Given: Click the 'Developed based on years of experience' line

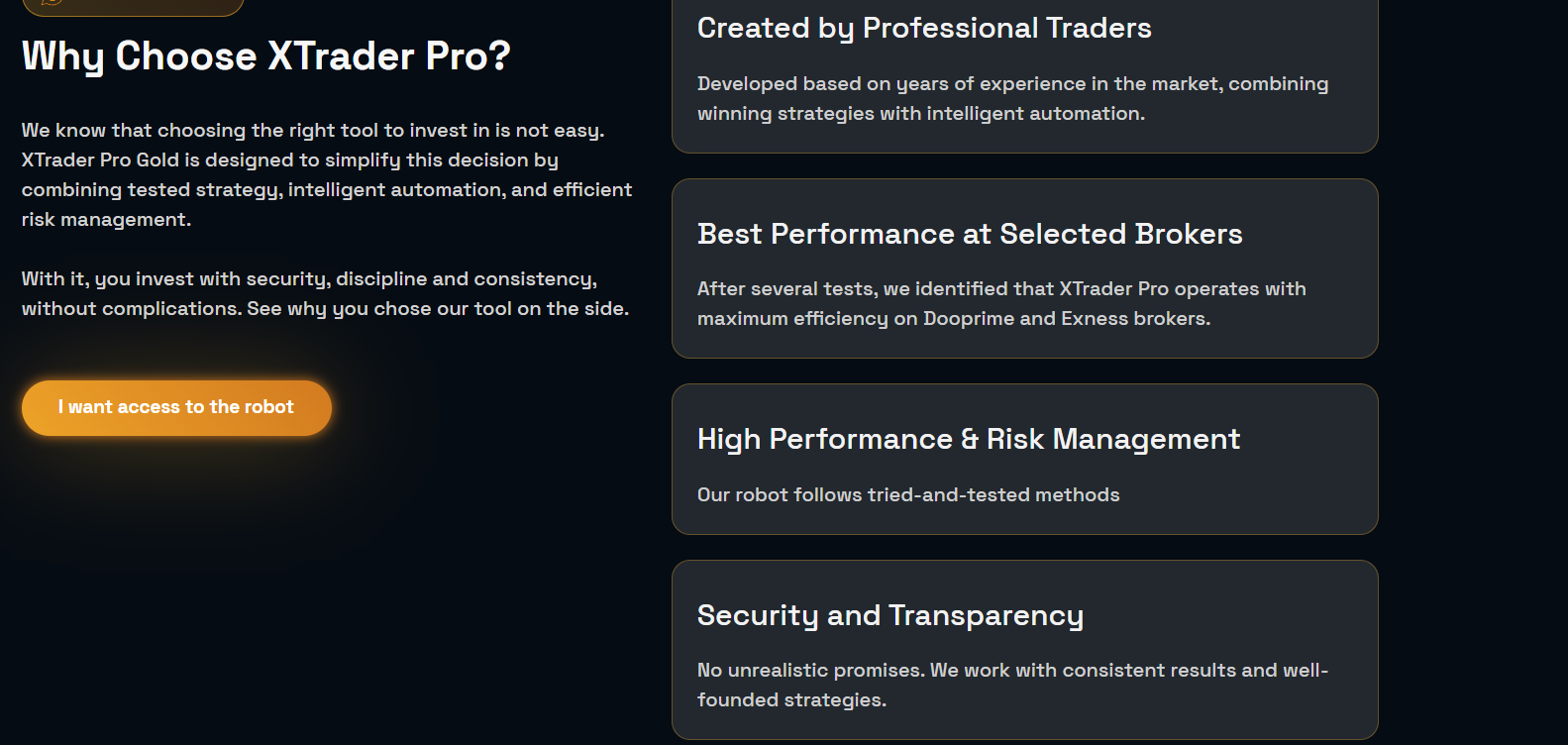Looking at the screenshot, I should point(1012,84).
